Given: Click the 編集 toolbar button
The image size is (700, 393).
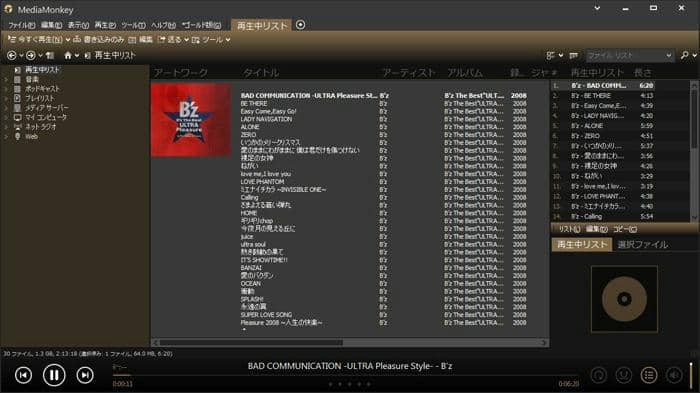Looking at the screenshot, I should point(141,40).
